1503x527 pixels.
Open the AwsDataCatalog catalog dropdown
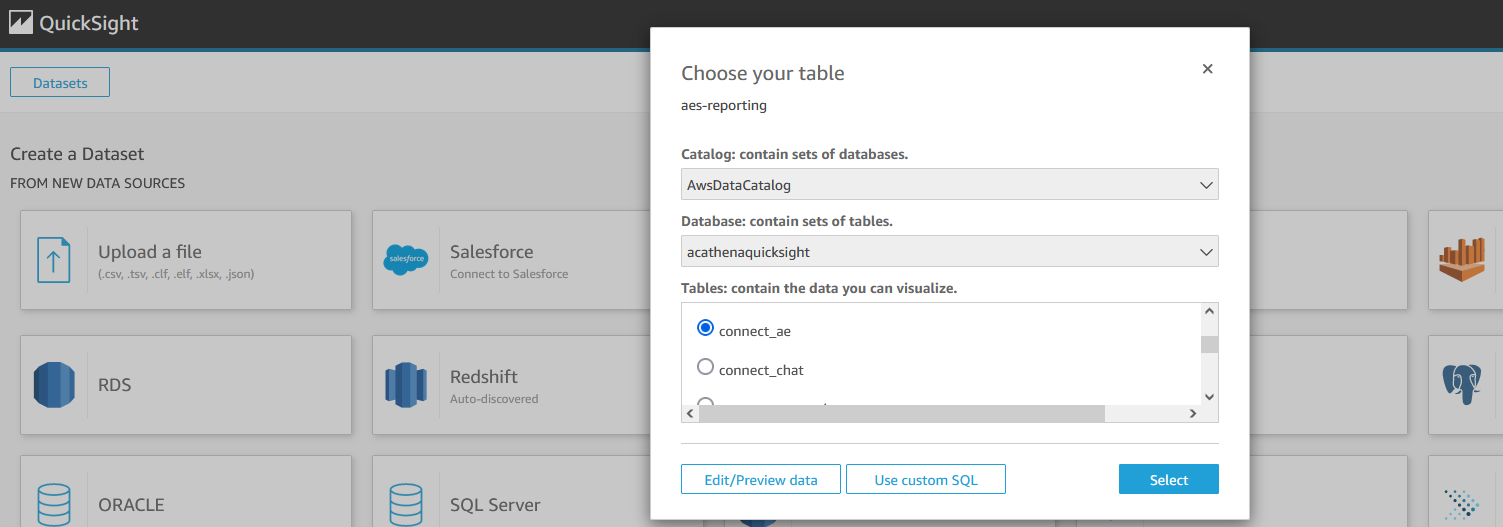tap(950, 184)
